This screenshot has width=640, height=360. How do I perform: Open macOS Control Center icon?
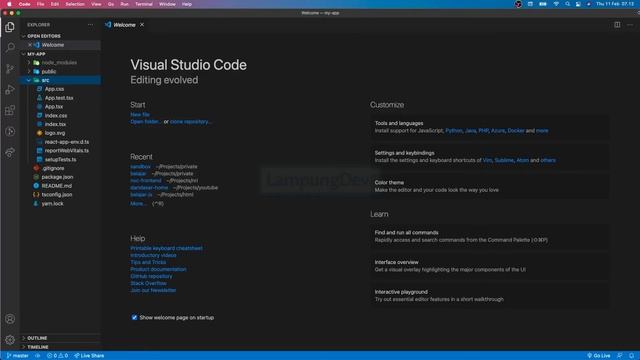click(578, 4)
